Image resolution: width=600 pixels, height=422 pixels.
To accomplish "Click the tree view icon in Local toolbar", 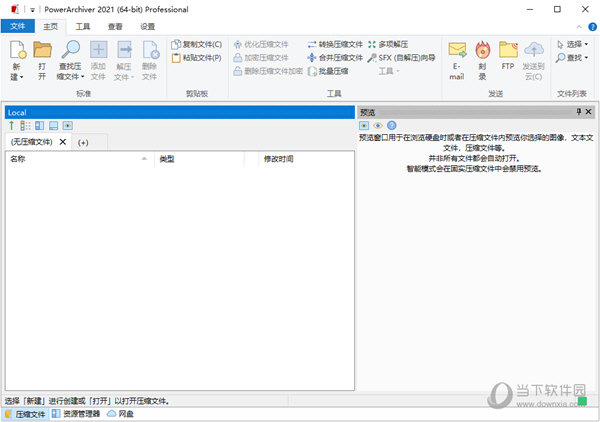I will pyautogui.click(x=25, y=125).
